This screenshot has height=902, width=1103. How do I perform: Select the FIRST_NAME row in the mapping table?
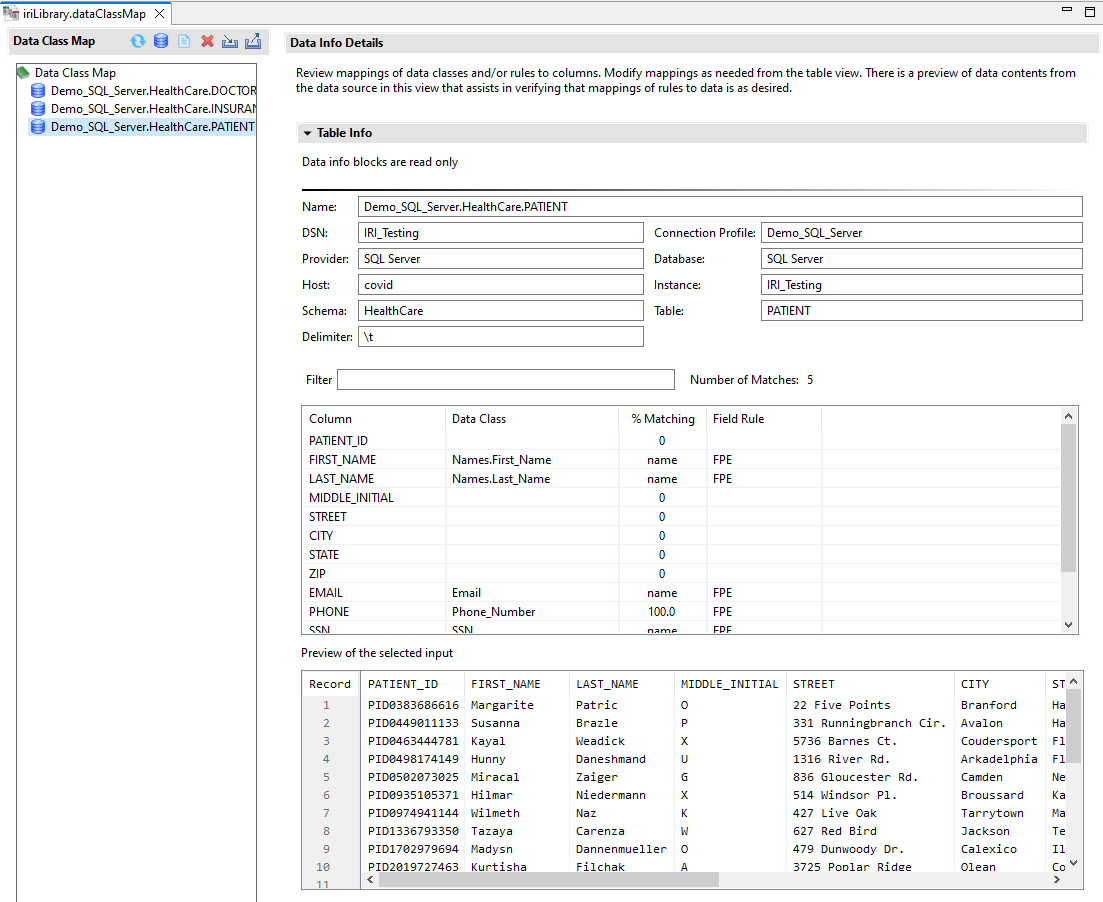(x=343, y=460)
